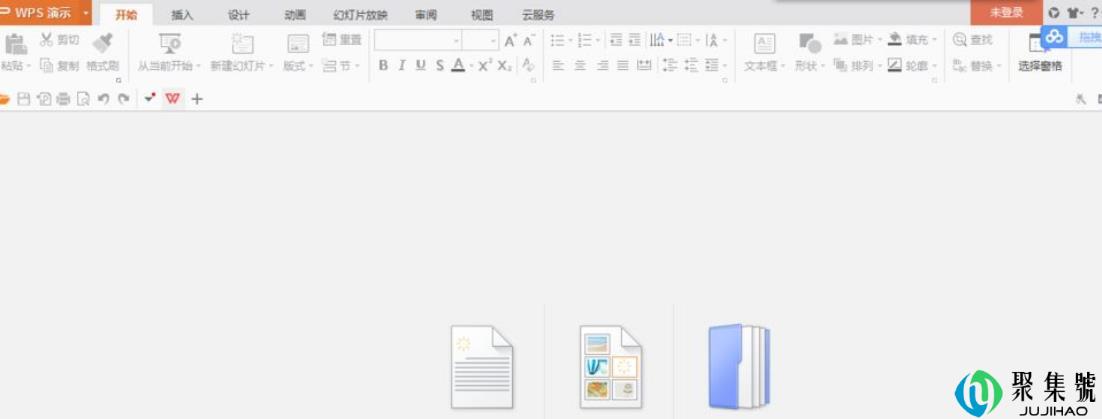Click the blank document icon
This screenshot has height=419, width=1102.
pos(482,367)
